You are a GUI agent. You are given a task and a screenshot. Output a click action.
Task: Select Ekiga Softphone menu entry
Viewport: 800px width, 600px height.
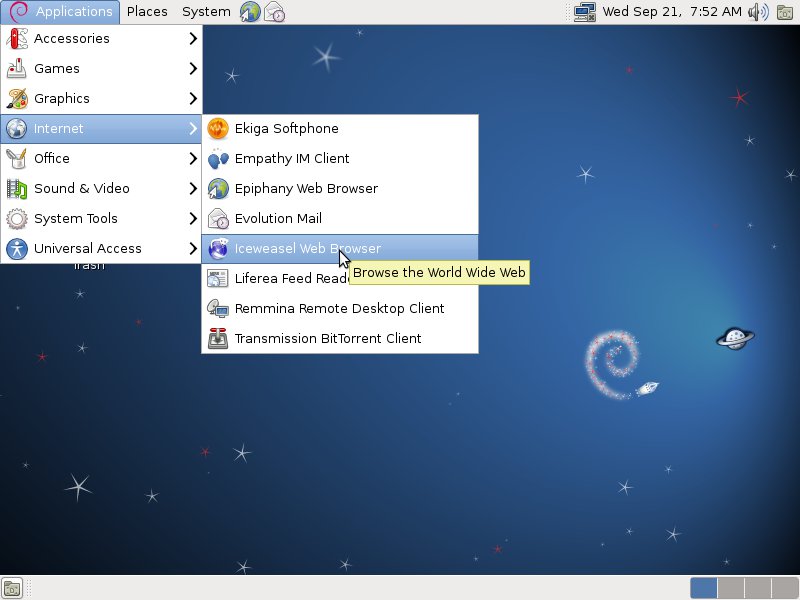click(x=340, y=129)
